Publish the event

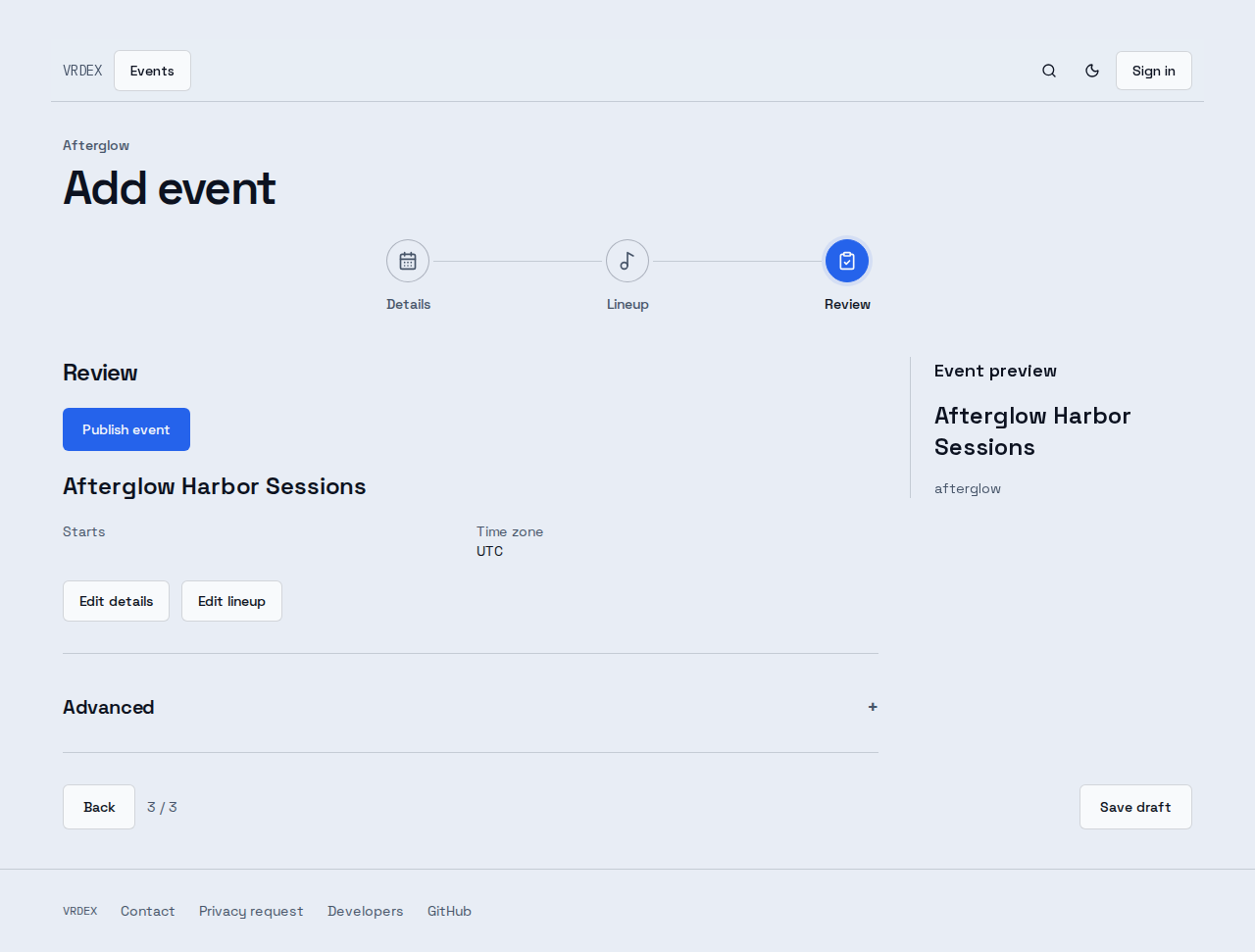tap(126, 429)
